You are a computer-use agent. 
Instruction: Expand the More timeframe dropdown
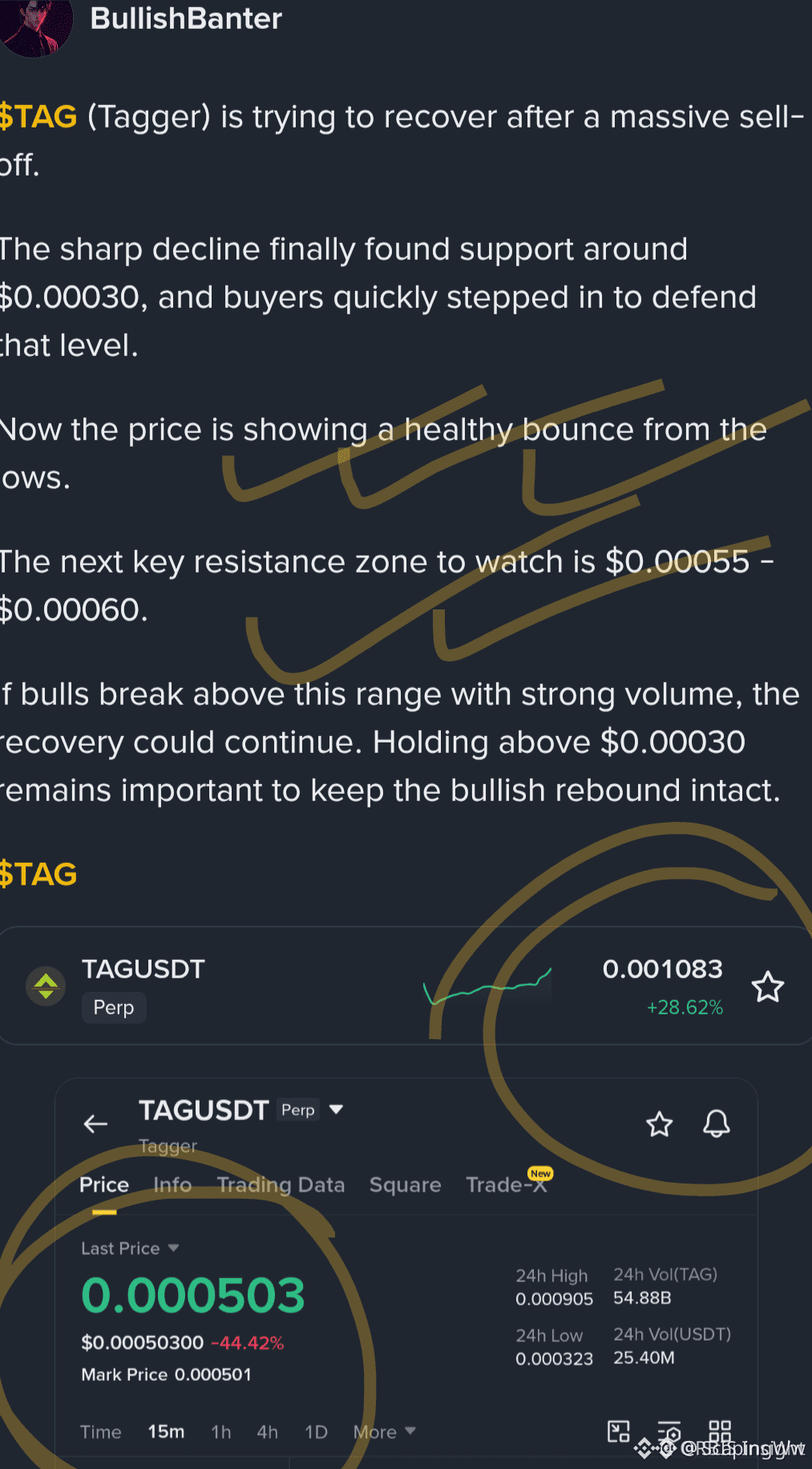click(x=384, y=1432)
